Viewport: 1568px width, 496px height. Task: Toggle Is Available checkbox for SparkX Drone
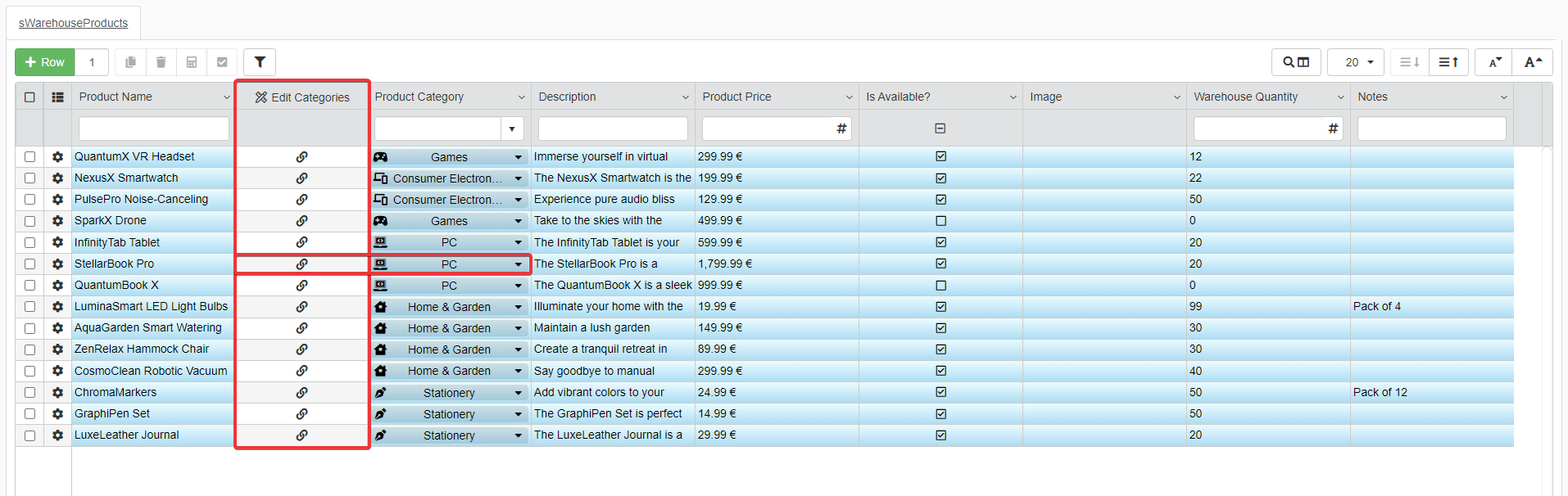(x=940, y=221)
